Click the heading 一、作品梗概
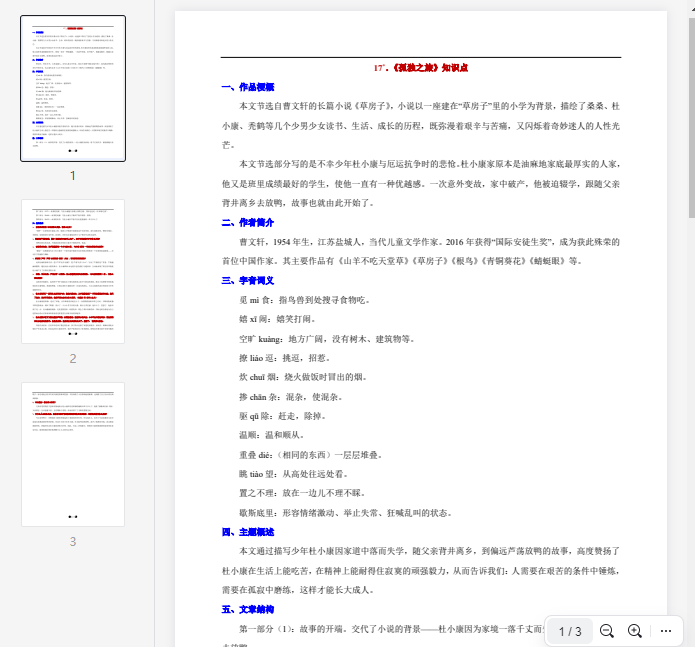Image resolution: width=695 pixels, height=647 pixels. coord(247,87)
